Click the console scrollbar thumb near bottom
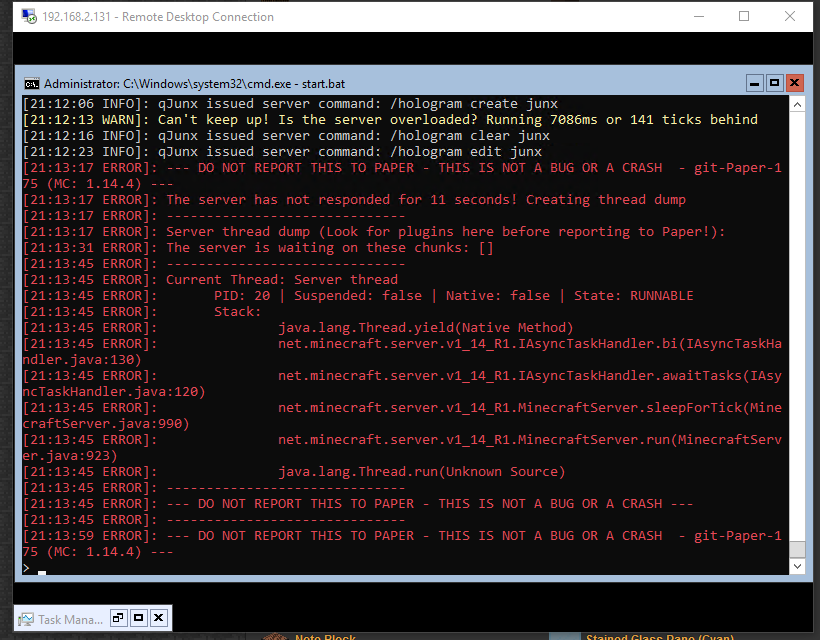The width and height of the screenshot is (820, 640). pyautogui.click(x=797, y=549)
